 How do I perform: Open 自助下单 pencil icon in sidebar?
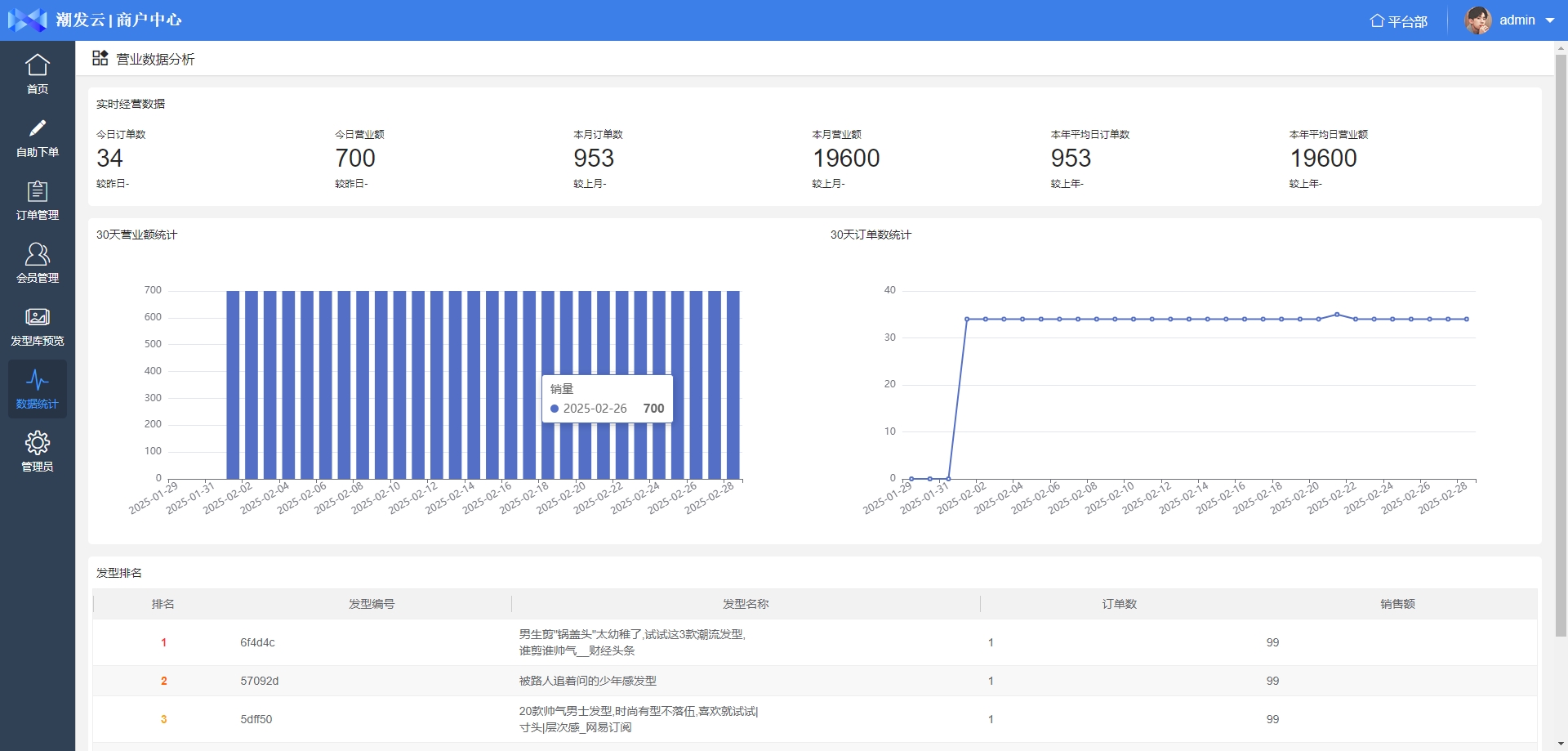click(x=38, y=128)
